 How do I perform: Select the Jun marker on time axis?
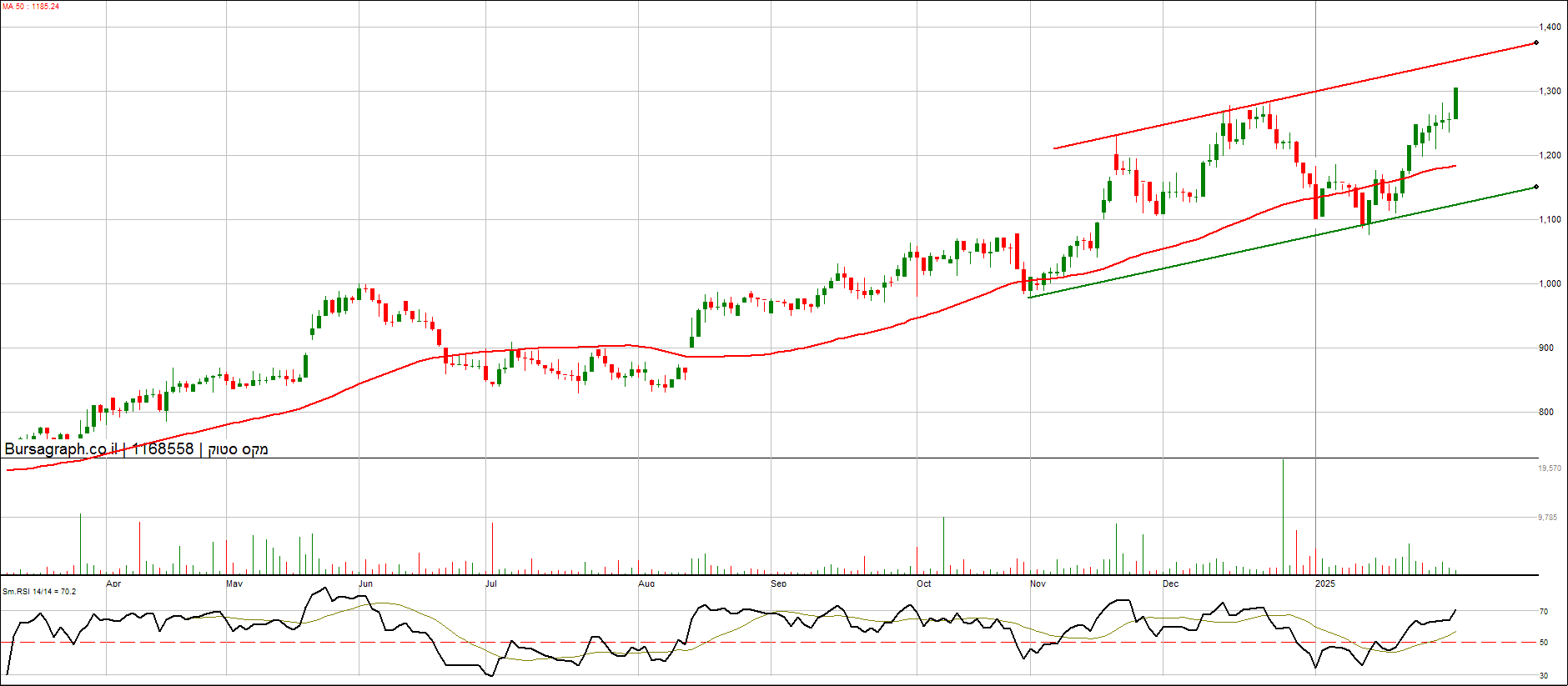[x=365, y=583]
